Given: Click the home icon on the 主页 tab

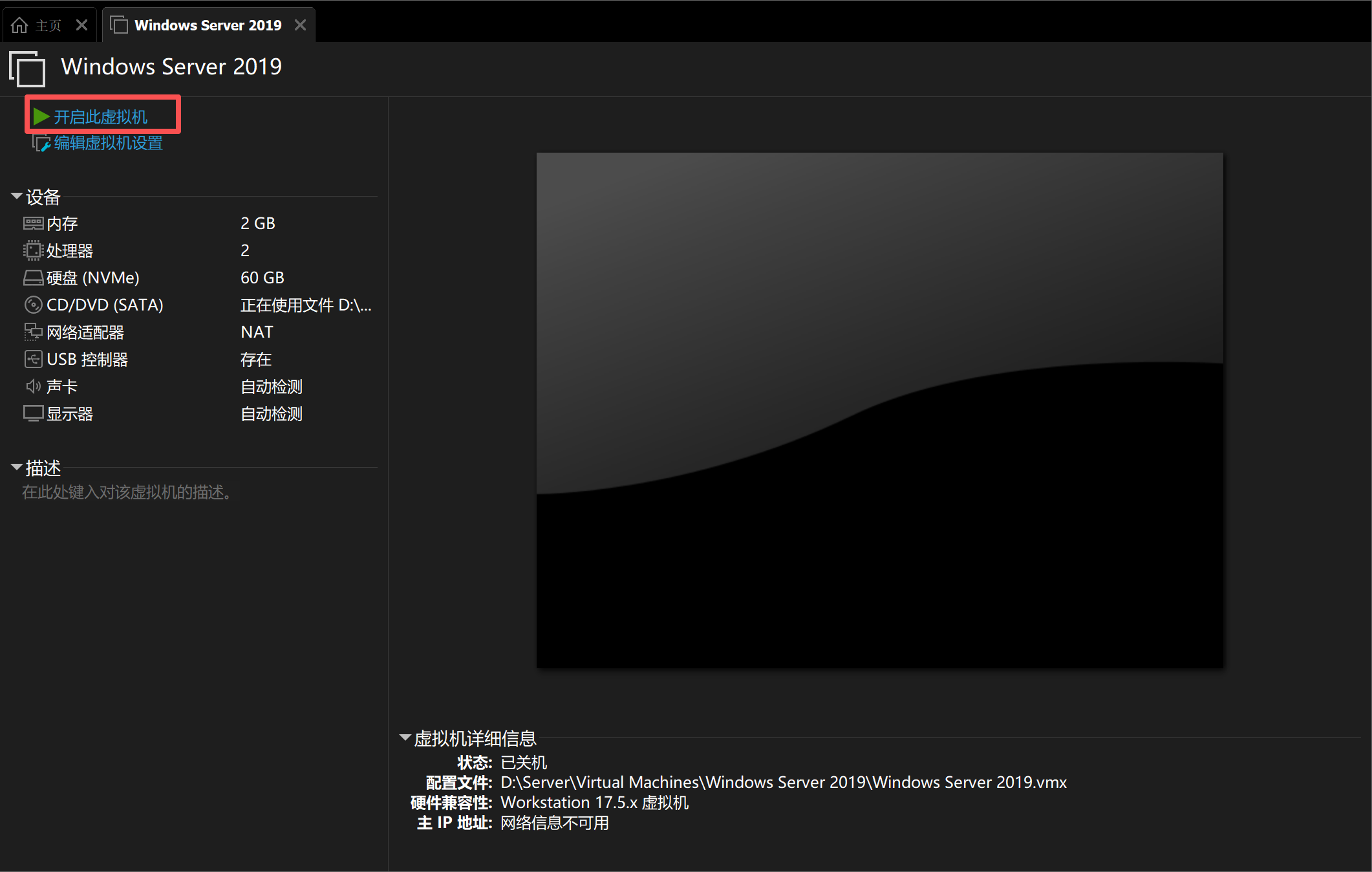Looking at the screenshot, I should pyautogui.click(x=20, y=25).
